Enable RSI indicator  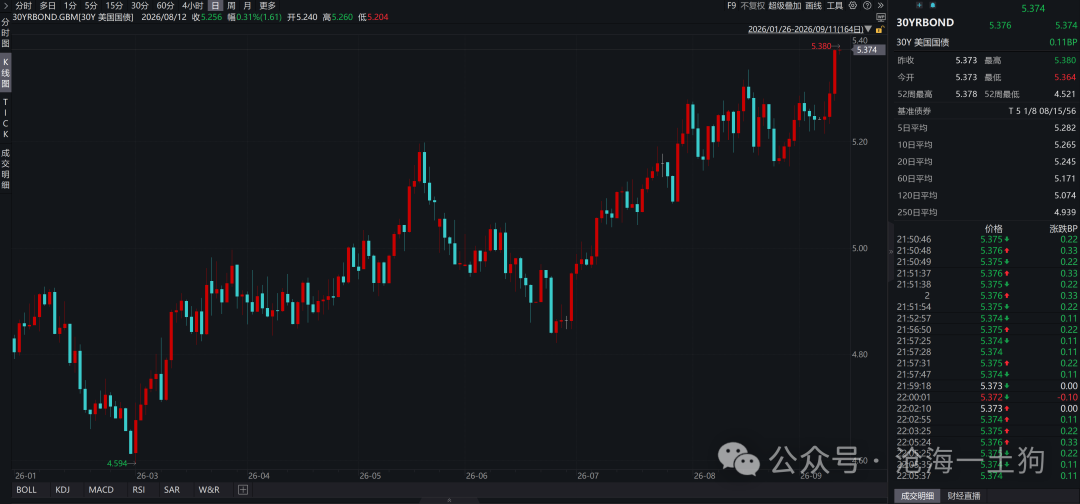click(138, 490)
